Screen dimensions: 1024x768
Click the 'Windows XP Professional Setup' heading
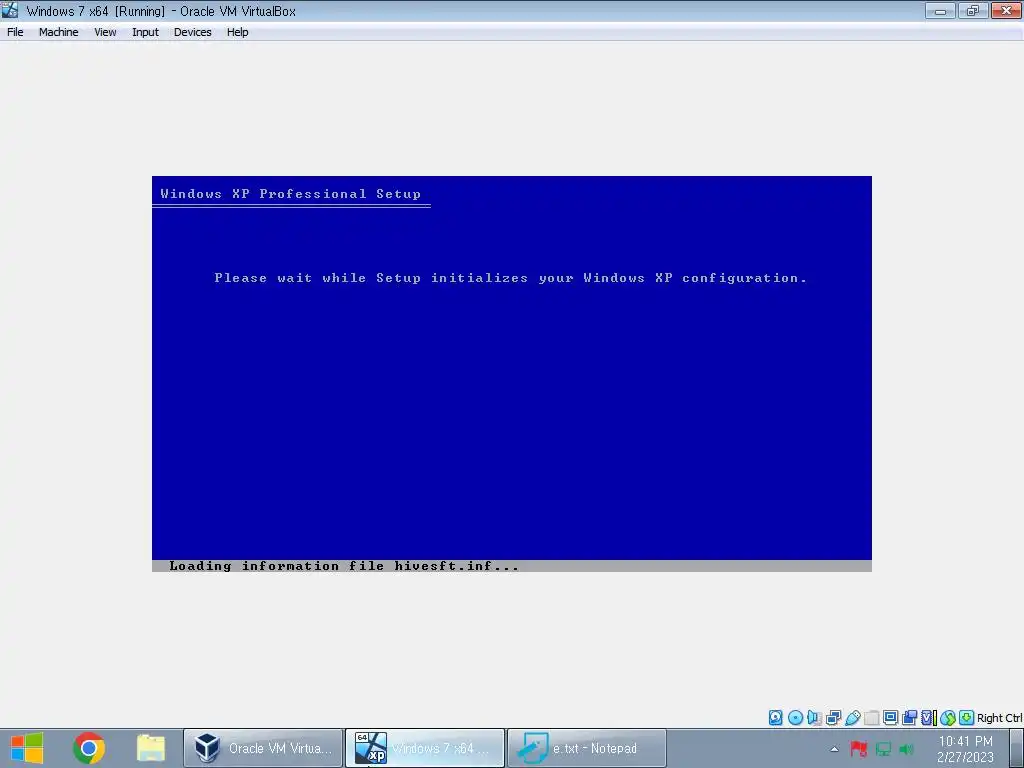click(x=291, y=194)
